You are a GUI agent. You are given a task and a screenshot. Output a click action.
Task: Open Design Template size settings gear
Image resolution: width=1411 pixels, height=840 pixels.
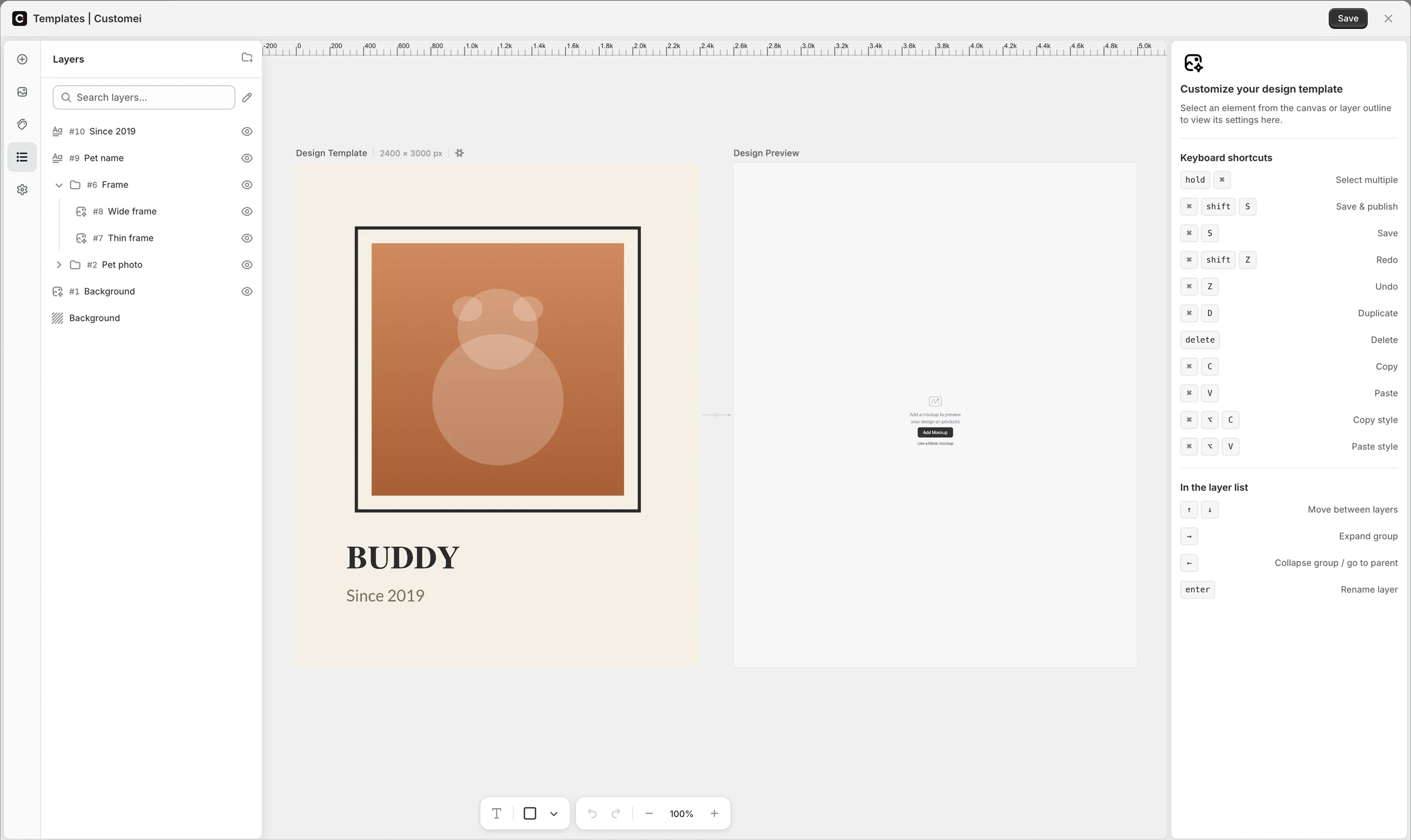click(x=460, y=153)
